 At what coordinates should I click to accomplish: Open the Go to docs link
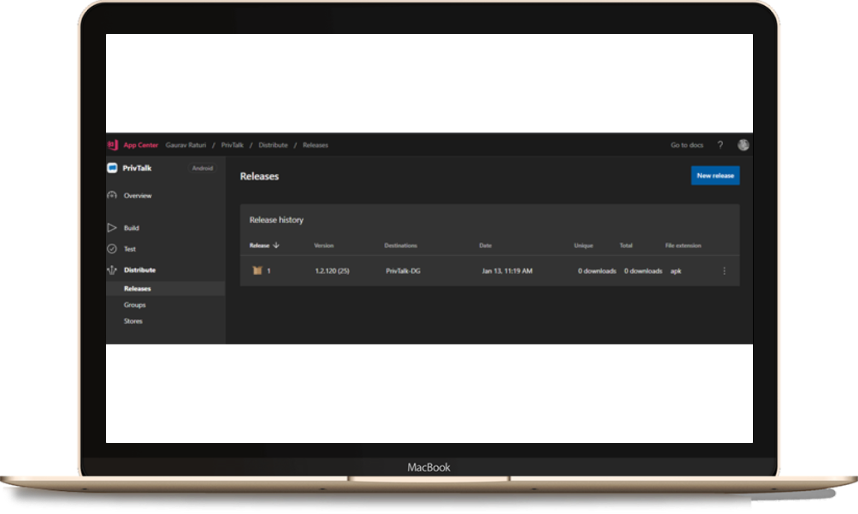point(686,145)
